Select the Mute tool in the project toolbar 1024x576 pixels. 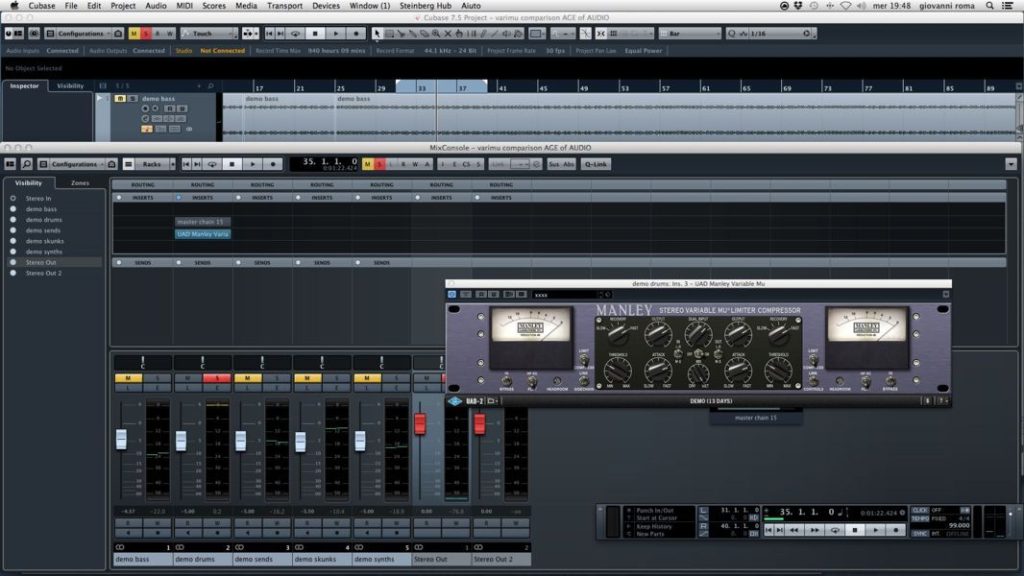(x=446, y=36)
